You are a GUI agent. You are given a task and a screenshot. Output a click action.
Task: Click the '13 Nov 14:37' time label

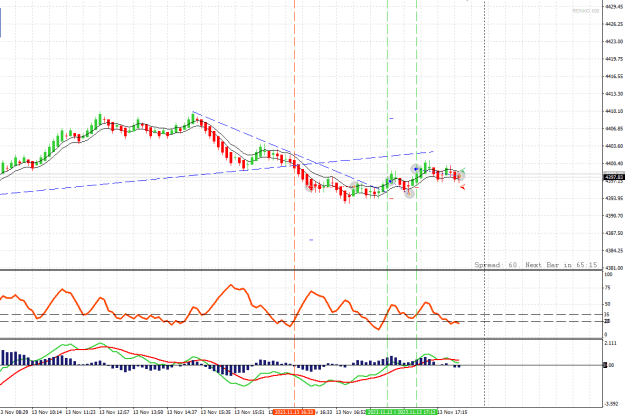(182, 412)
